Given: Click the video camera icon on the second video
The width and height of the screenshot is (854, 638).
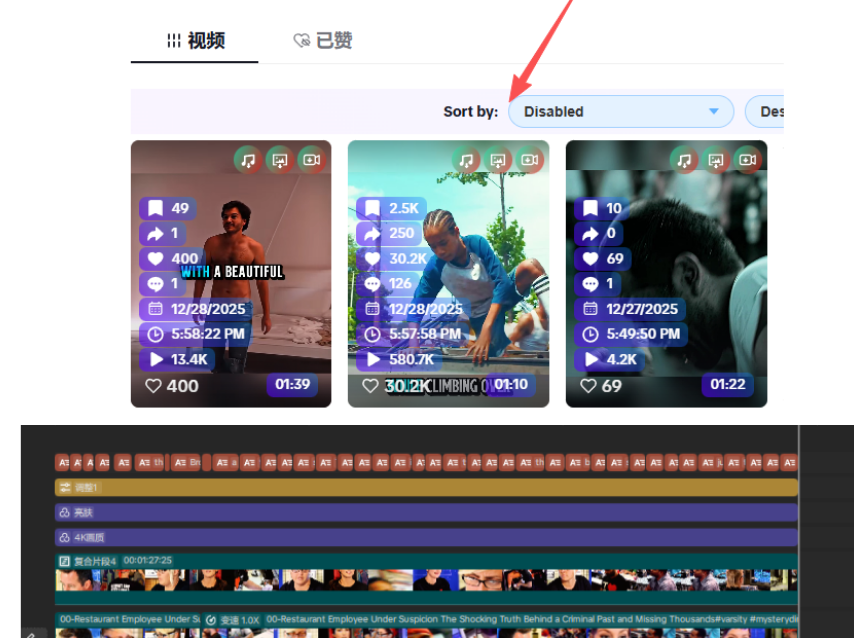Looking at the screenshot, I should click(529, 160).
